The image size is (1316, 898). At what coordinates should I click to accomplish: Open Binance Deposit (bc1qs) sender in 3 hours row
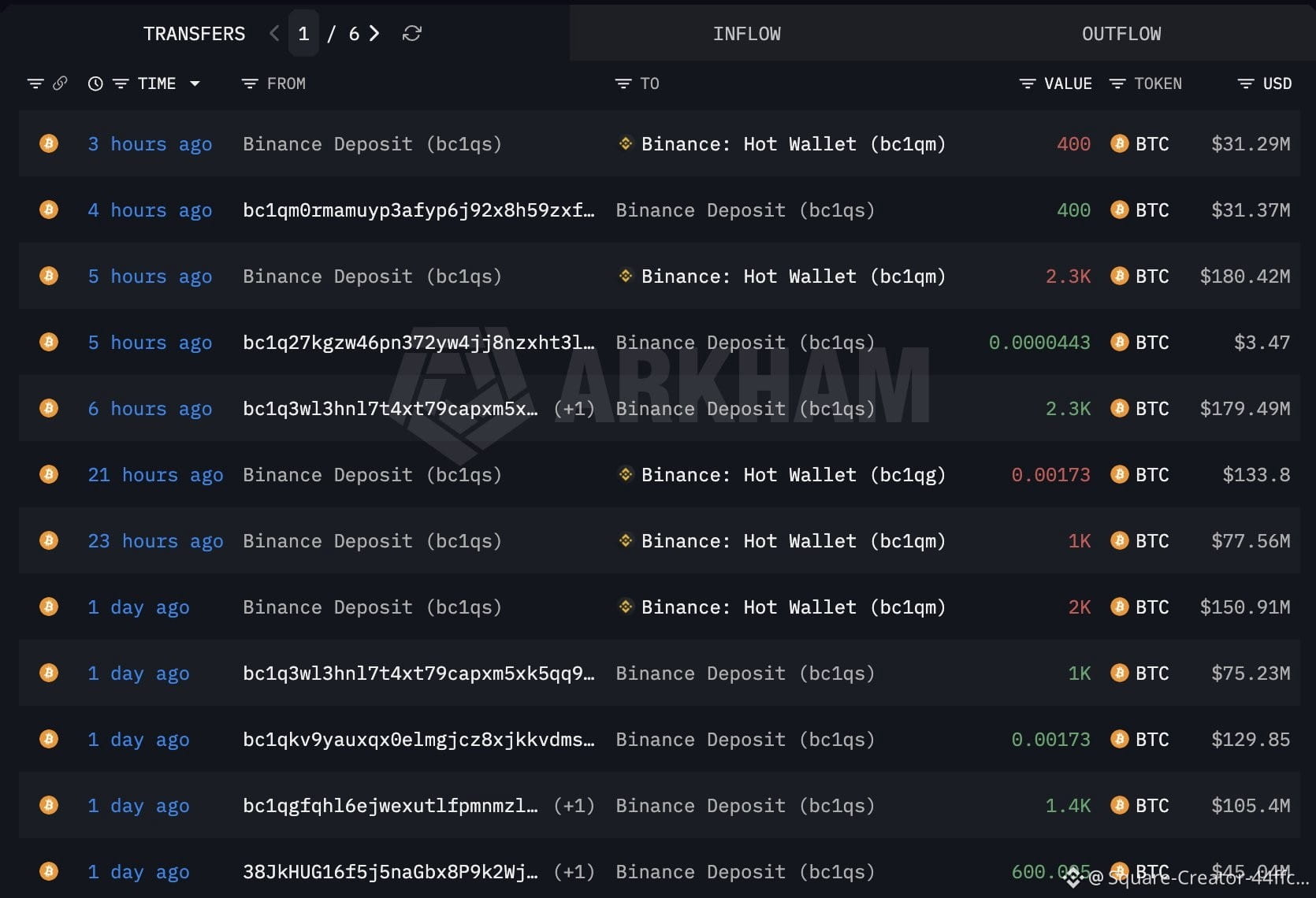372,144
